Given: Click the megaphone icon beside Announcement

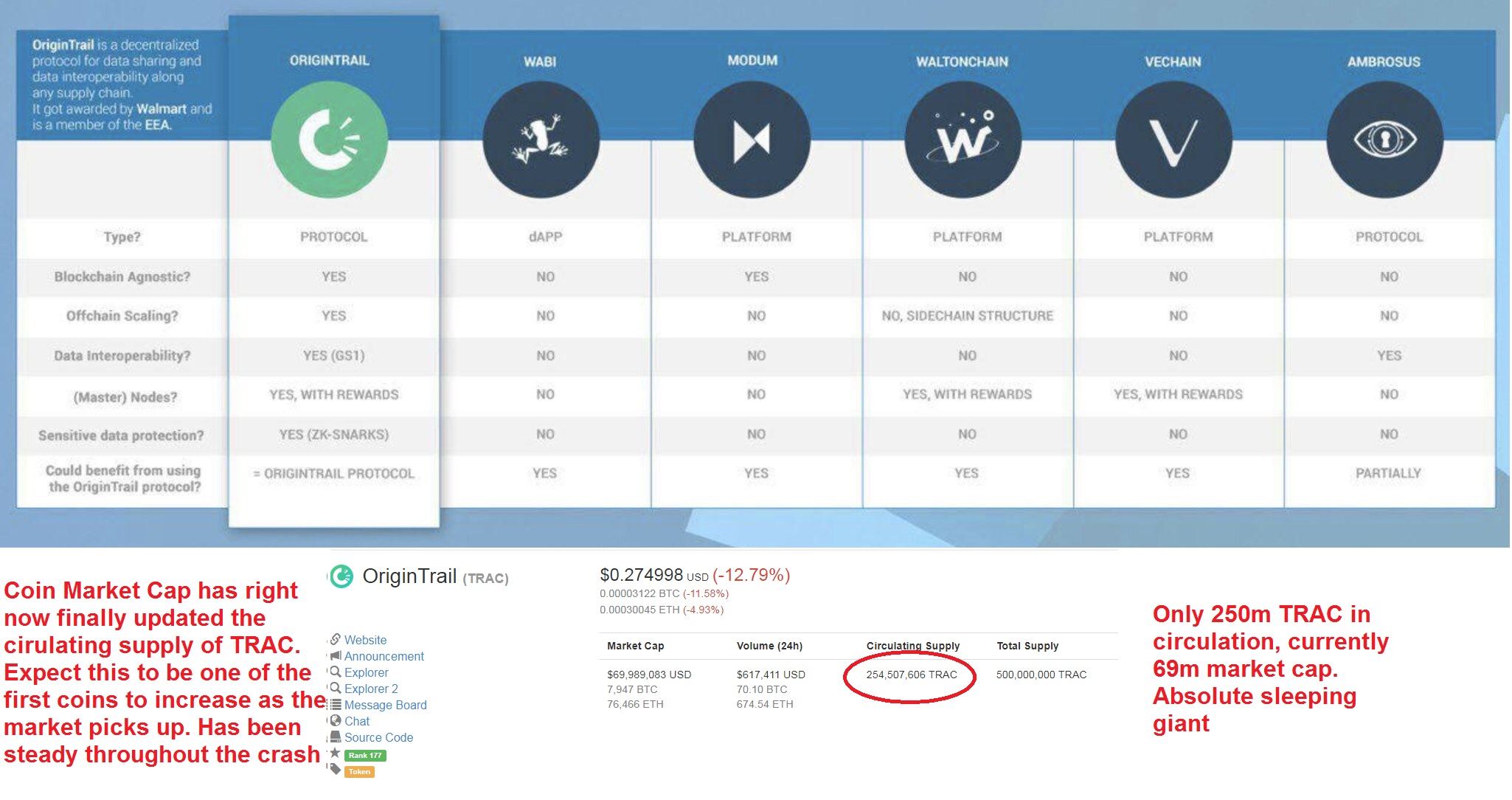Looking at the screenshot, I should (x=336, y=655).
